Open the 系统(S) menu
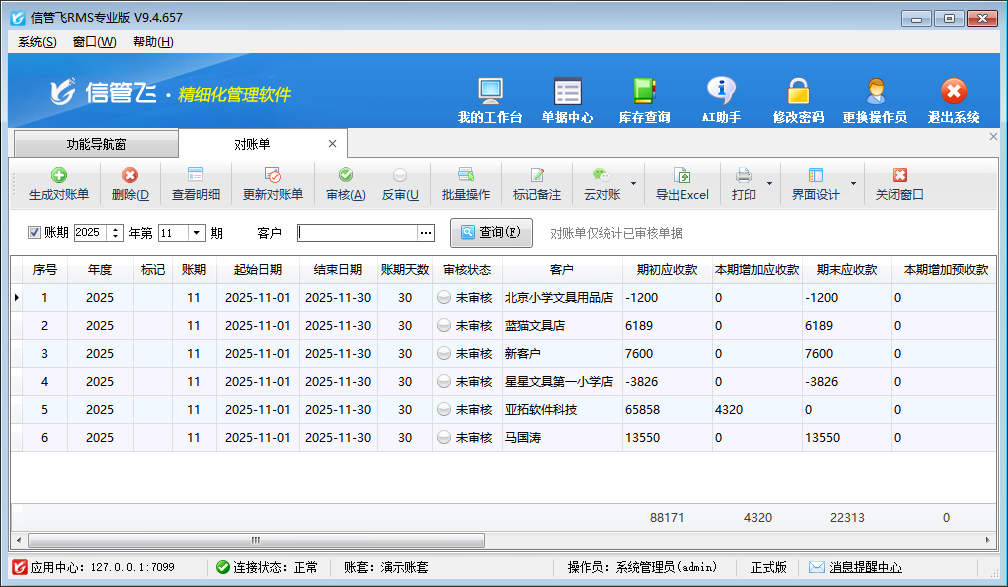The image size is (1008, 587). 37,42
